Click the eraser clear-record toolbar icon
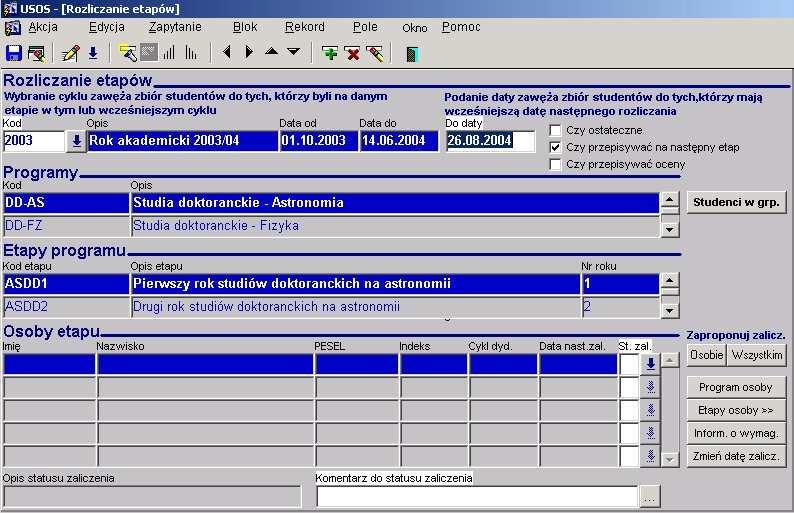Screen dimensions: 794x513 tap(375, 53)
